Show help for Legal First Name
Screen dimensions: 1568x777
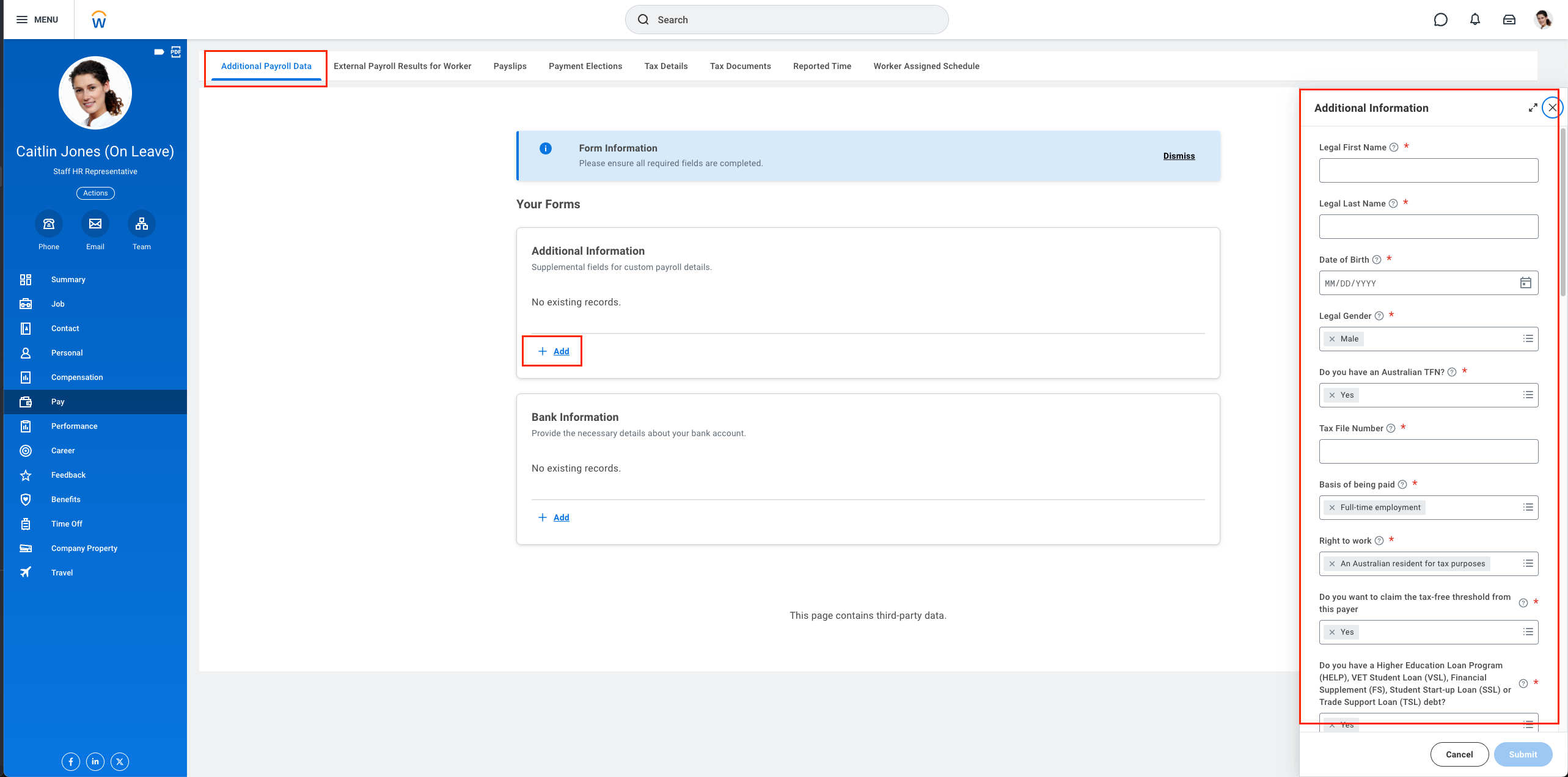pos(1394,147)
